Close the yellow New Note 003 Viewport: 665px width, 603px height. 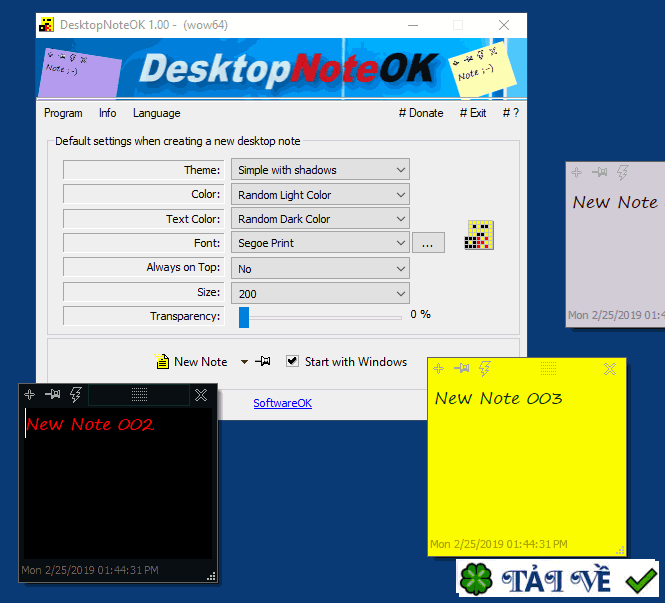point(610,369)
